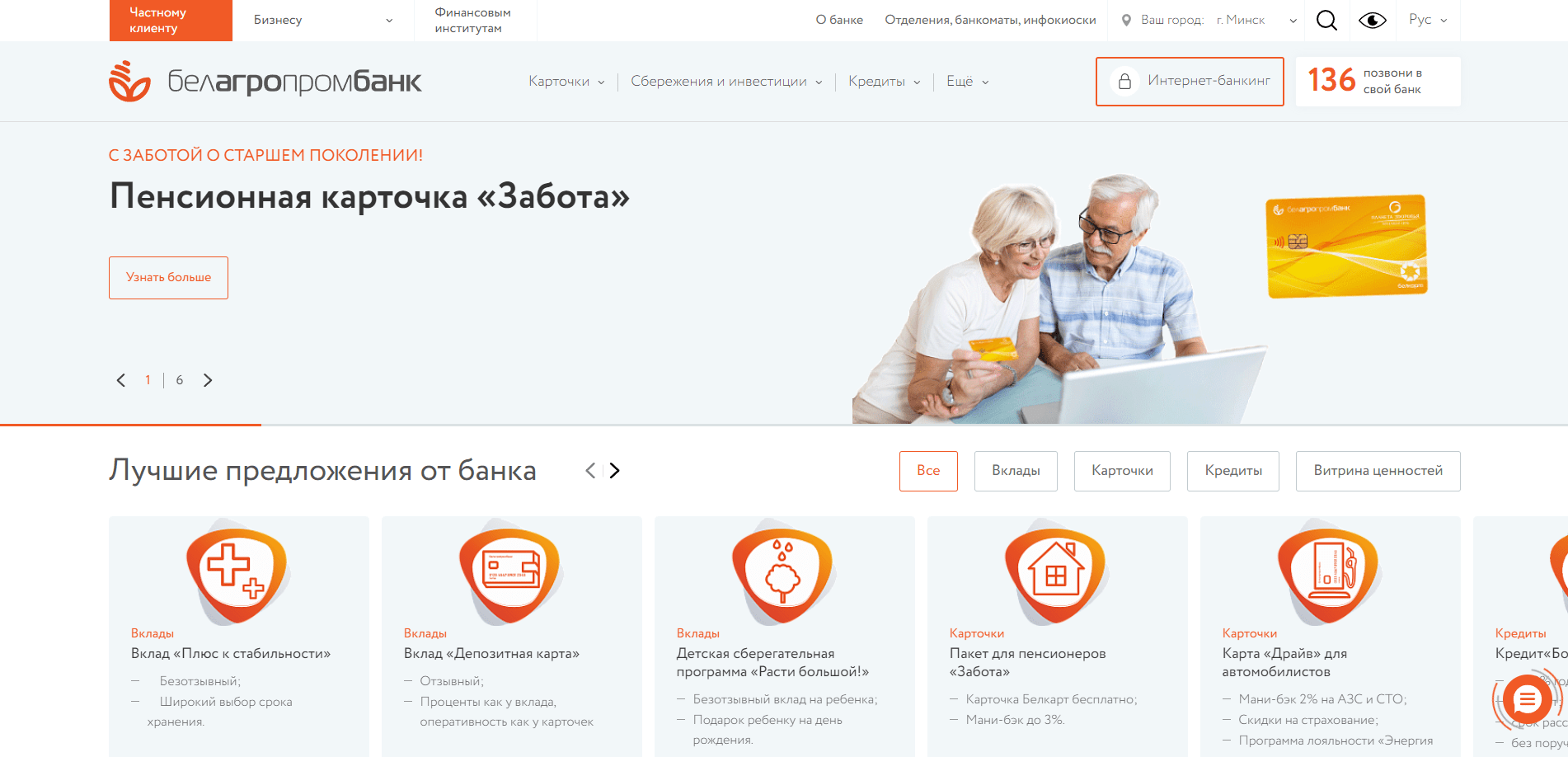1568x757 pixels.
Task: Expand the Карточки menu
Action: (566, 81)
